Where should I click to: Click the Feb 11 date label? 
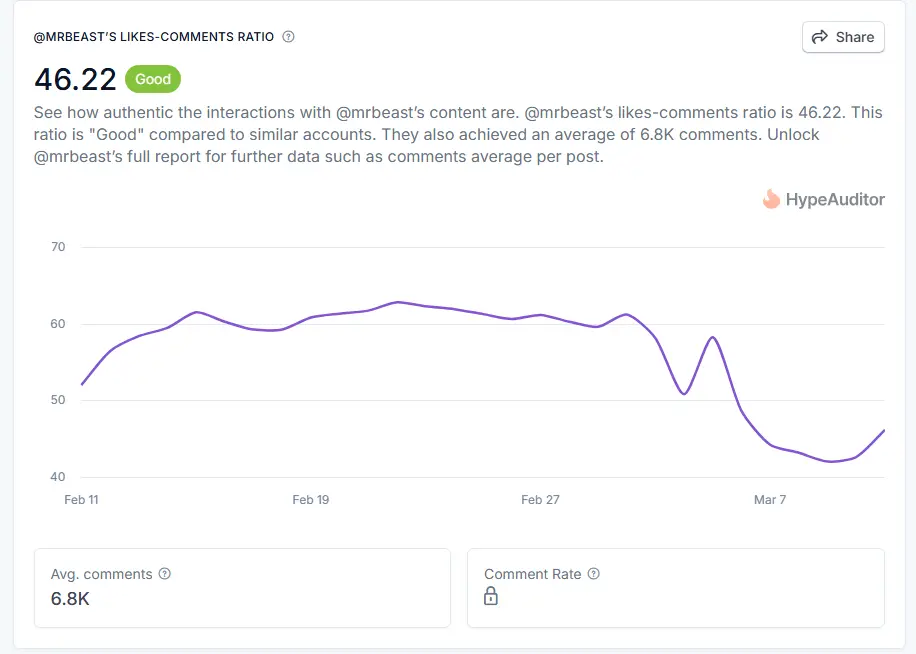81,500
